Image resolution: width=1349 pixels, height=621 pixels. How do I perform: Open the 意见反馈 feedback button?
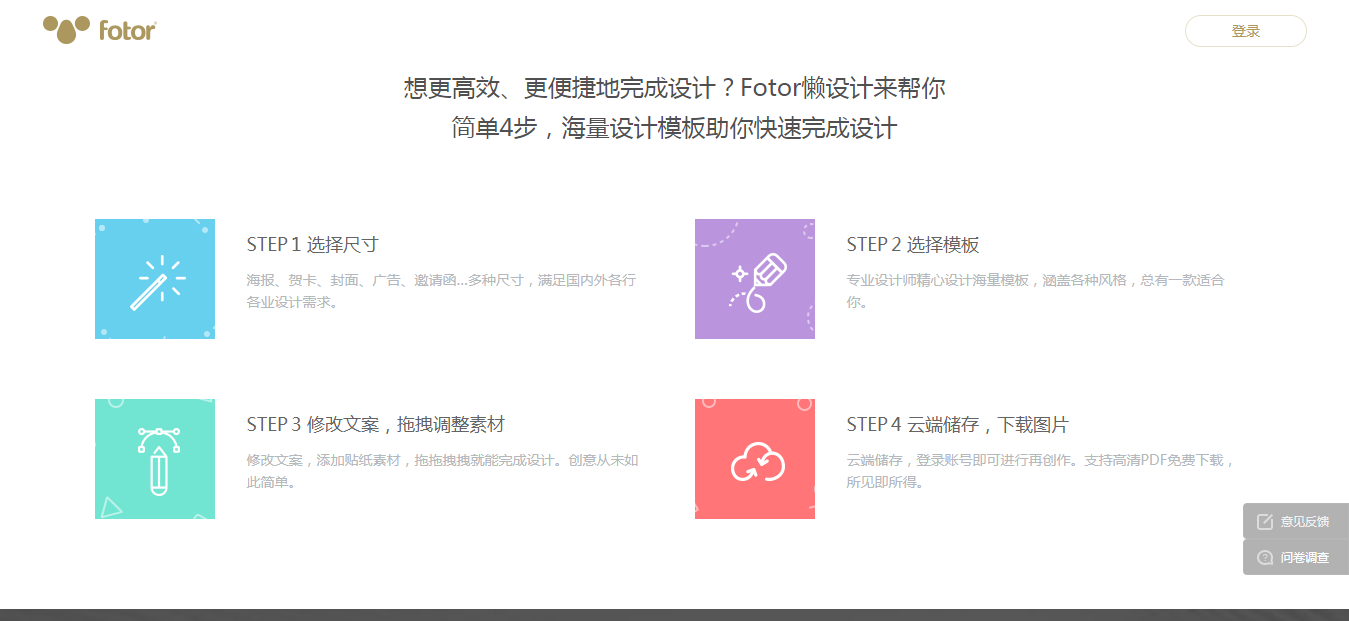coord(1296,521)
